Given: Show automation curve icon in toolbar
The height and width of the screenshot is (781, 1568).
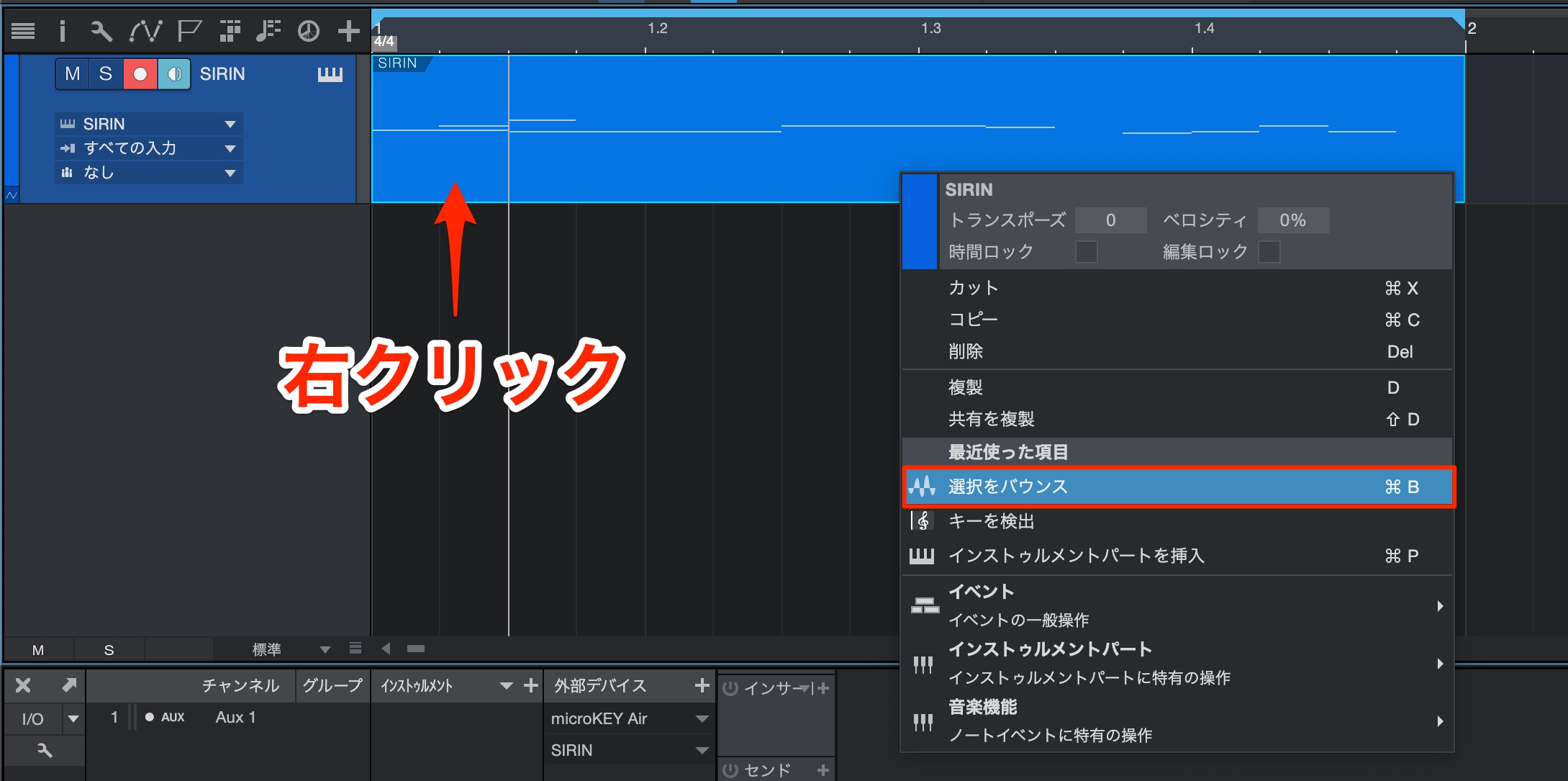Looking at the screenshot, I should coord(145,31).
